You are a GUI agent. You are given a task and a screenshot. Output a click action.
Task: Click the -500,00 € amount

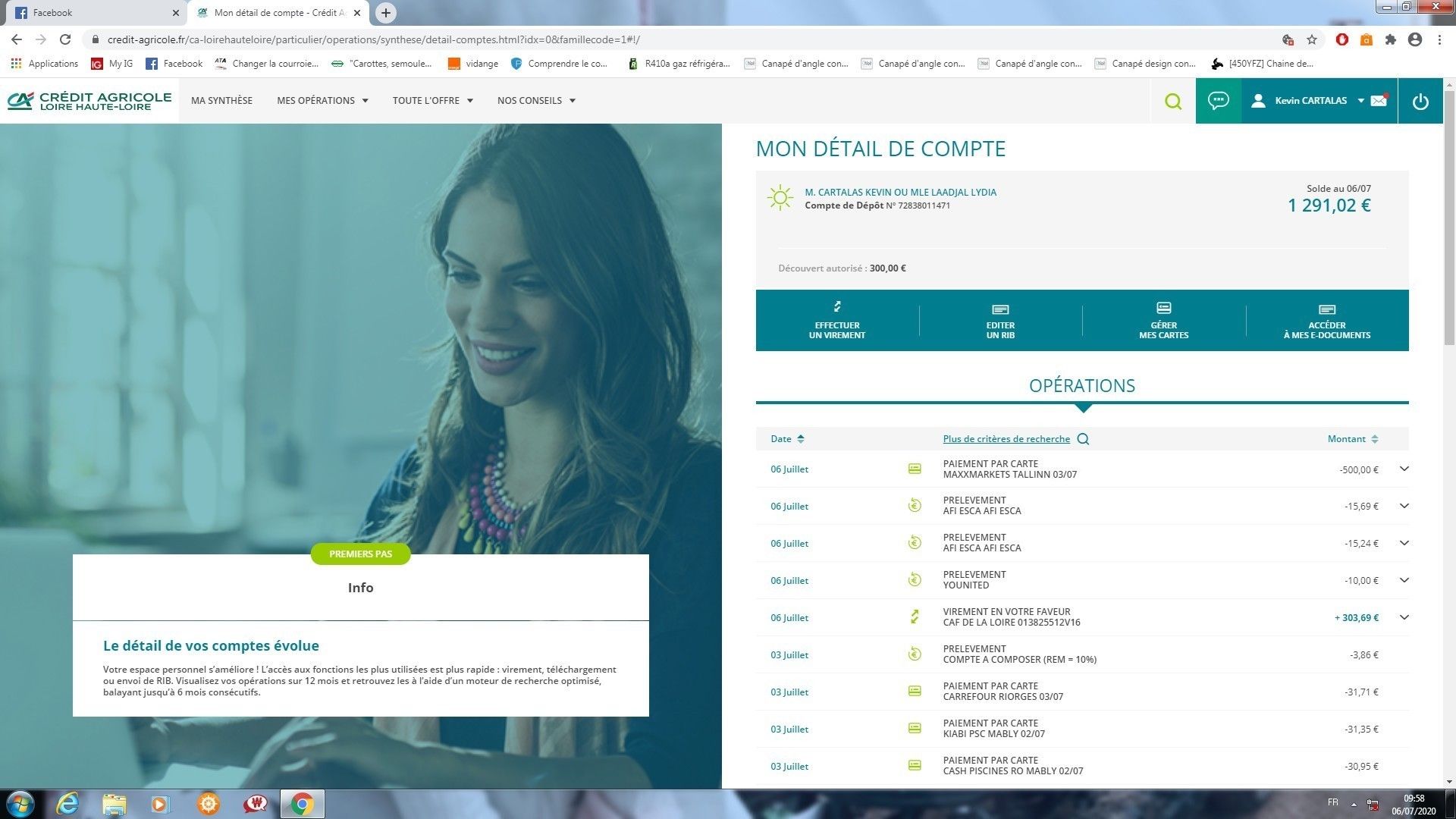click(1358, 470)
